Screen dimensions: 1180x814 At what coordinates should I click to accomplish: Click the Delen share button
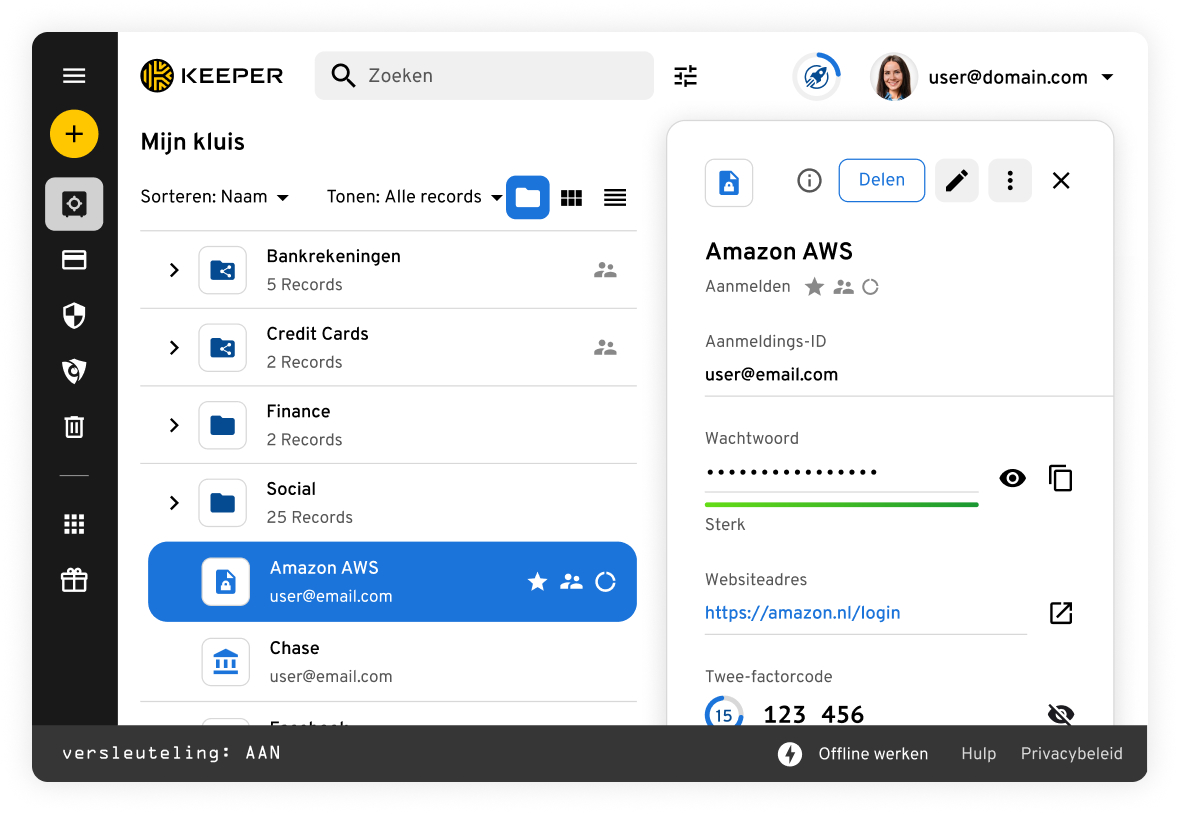[x=881, y=180]
